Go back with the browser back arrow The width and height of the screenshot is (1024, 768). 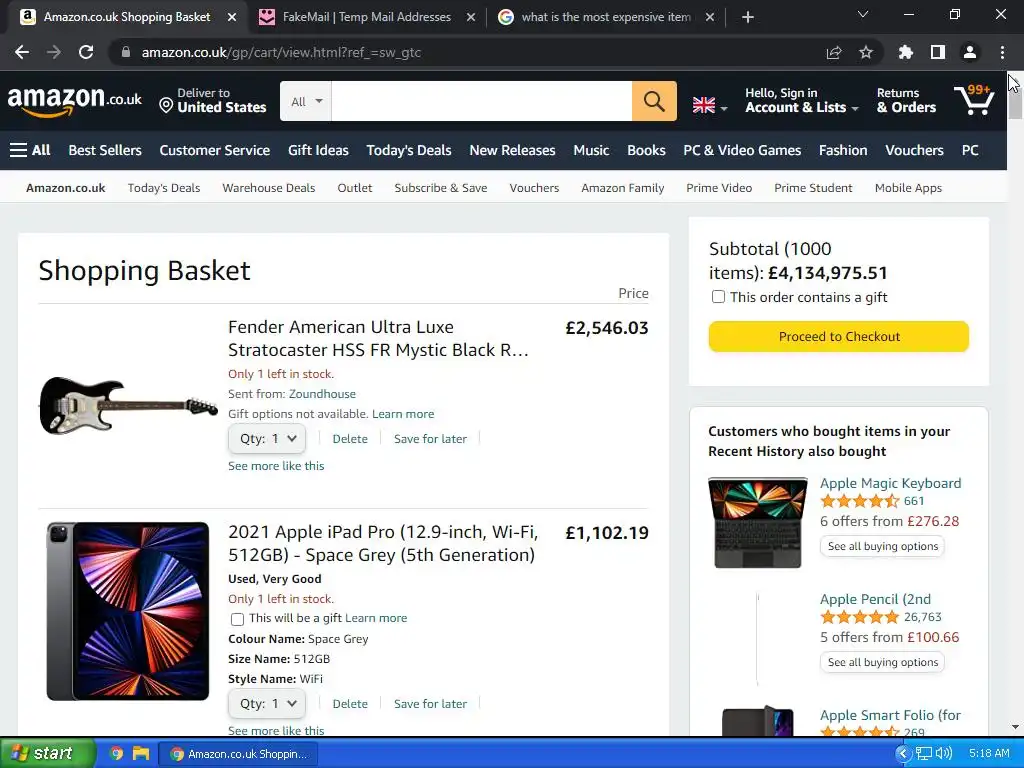[x=22, y=52]
